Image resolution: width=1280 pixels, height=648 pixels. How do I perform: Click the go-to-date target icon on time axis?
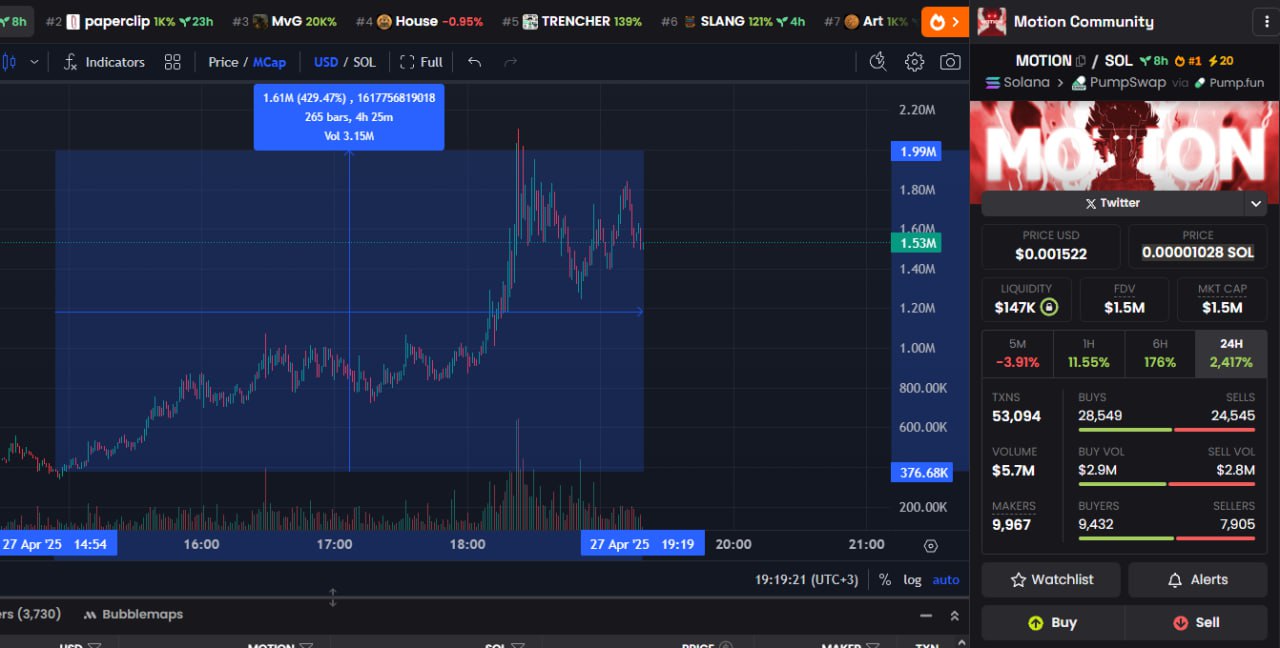pos(931,545)
